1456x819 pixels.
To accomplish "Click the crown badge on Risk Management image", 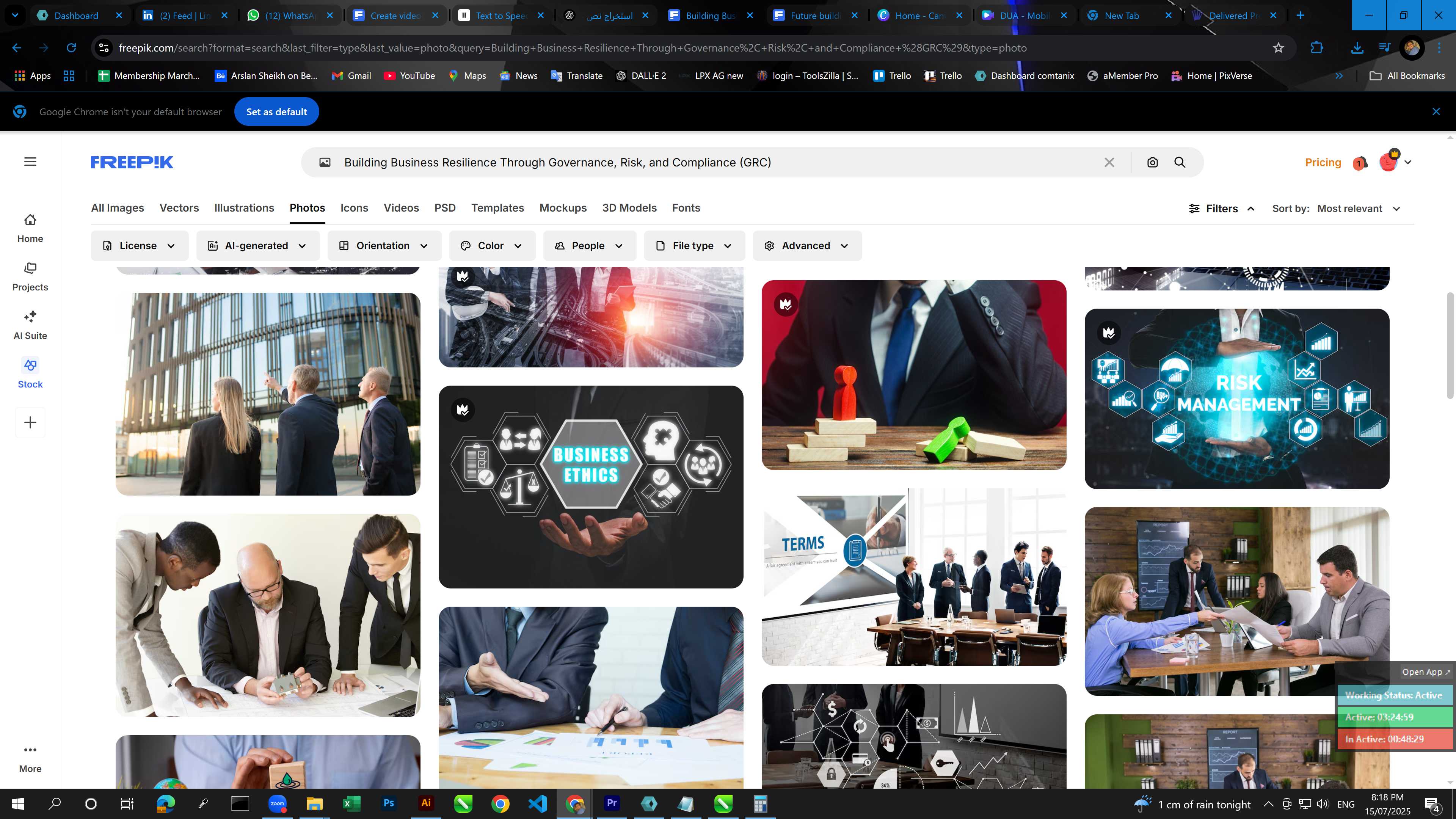I will (x=1109, y=333).
